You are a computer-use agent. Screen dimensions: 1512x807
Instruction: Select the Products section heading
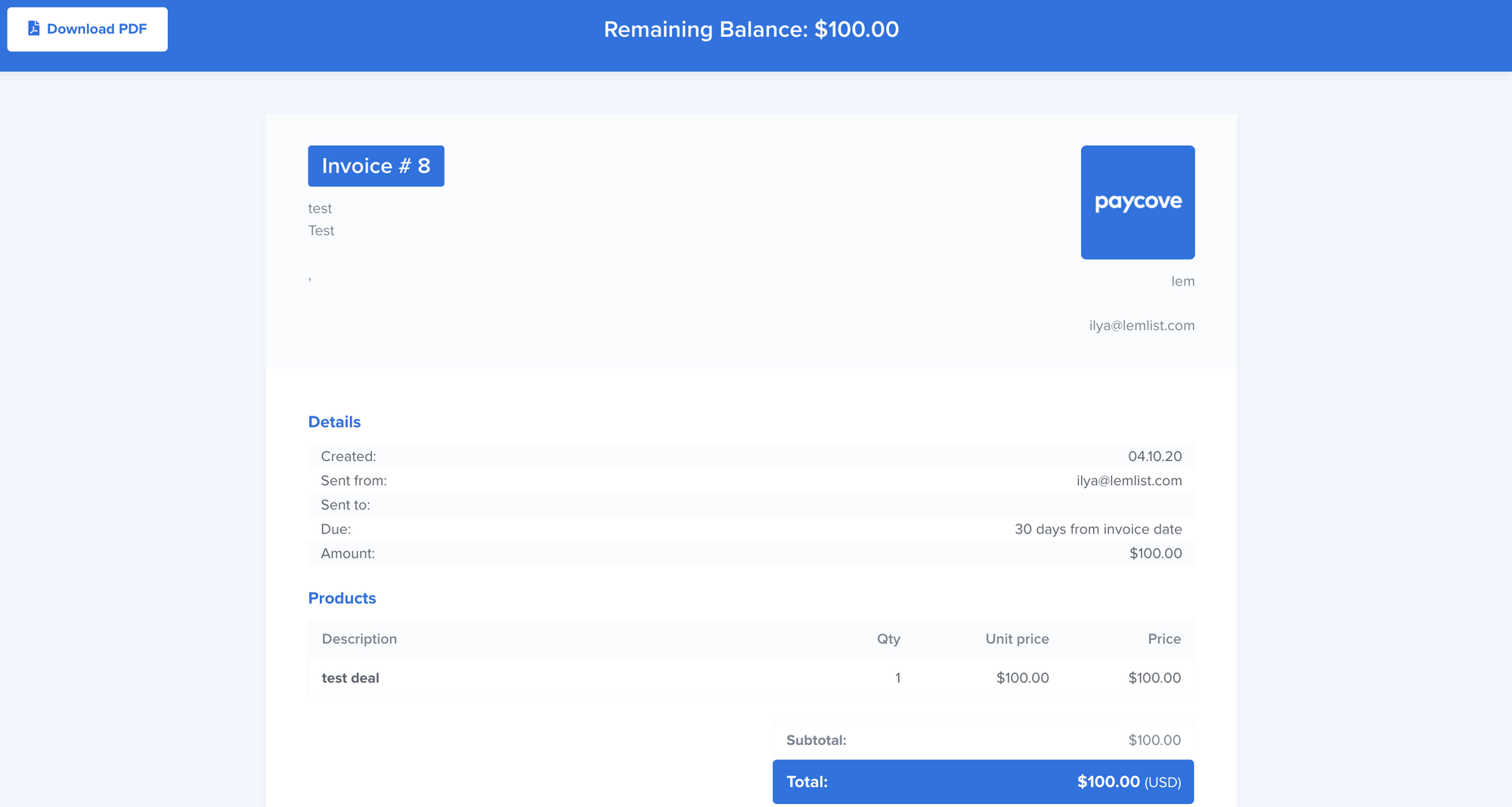(342, 598)
